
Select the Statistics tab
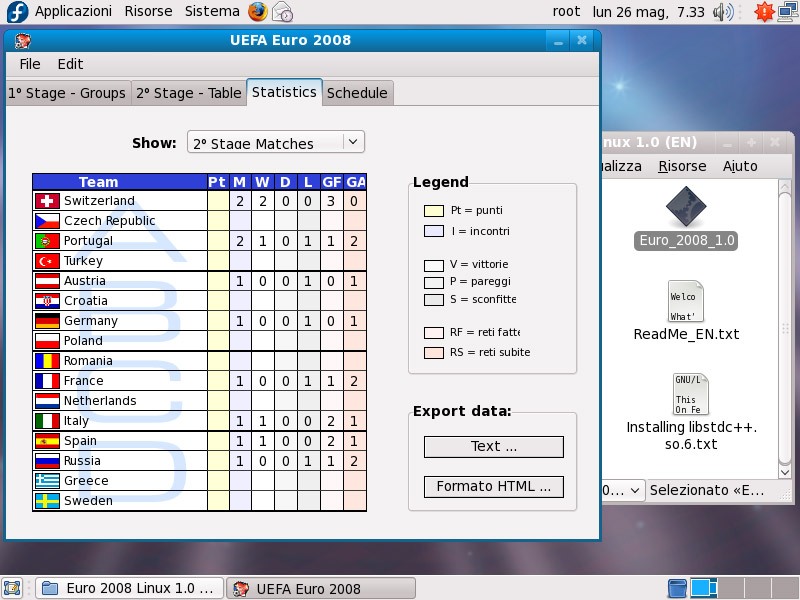tap(284, 92)
